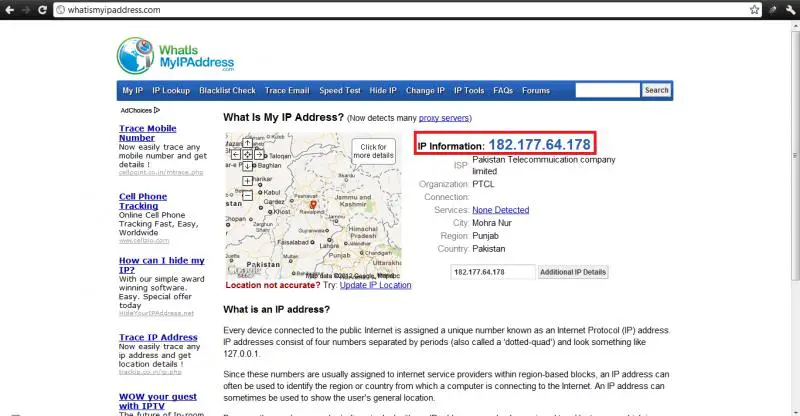The image size is (800, 416).
Task: Click the WhatIsMyIPAddress globe logo
Action: [x=135, y=56]
